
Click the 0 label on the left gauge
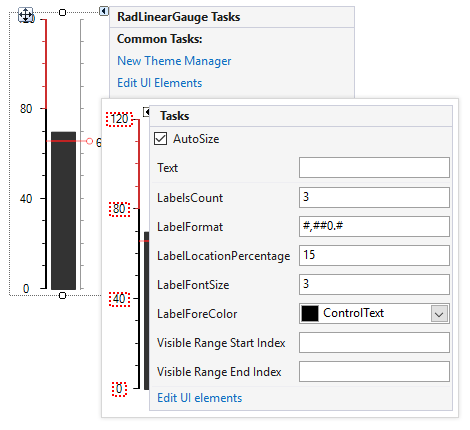[x=26, y=289]
